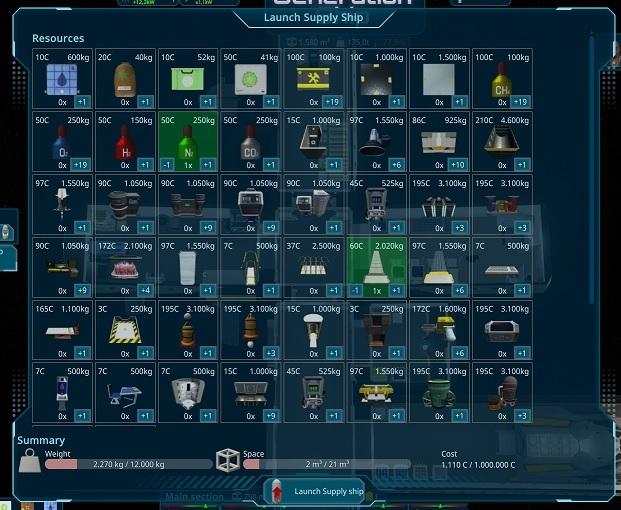
Task: Add ten 86C 925kg items with +10
Action: (x=457, y=165)
